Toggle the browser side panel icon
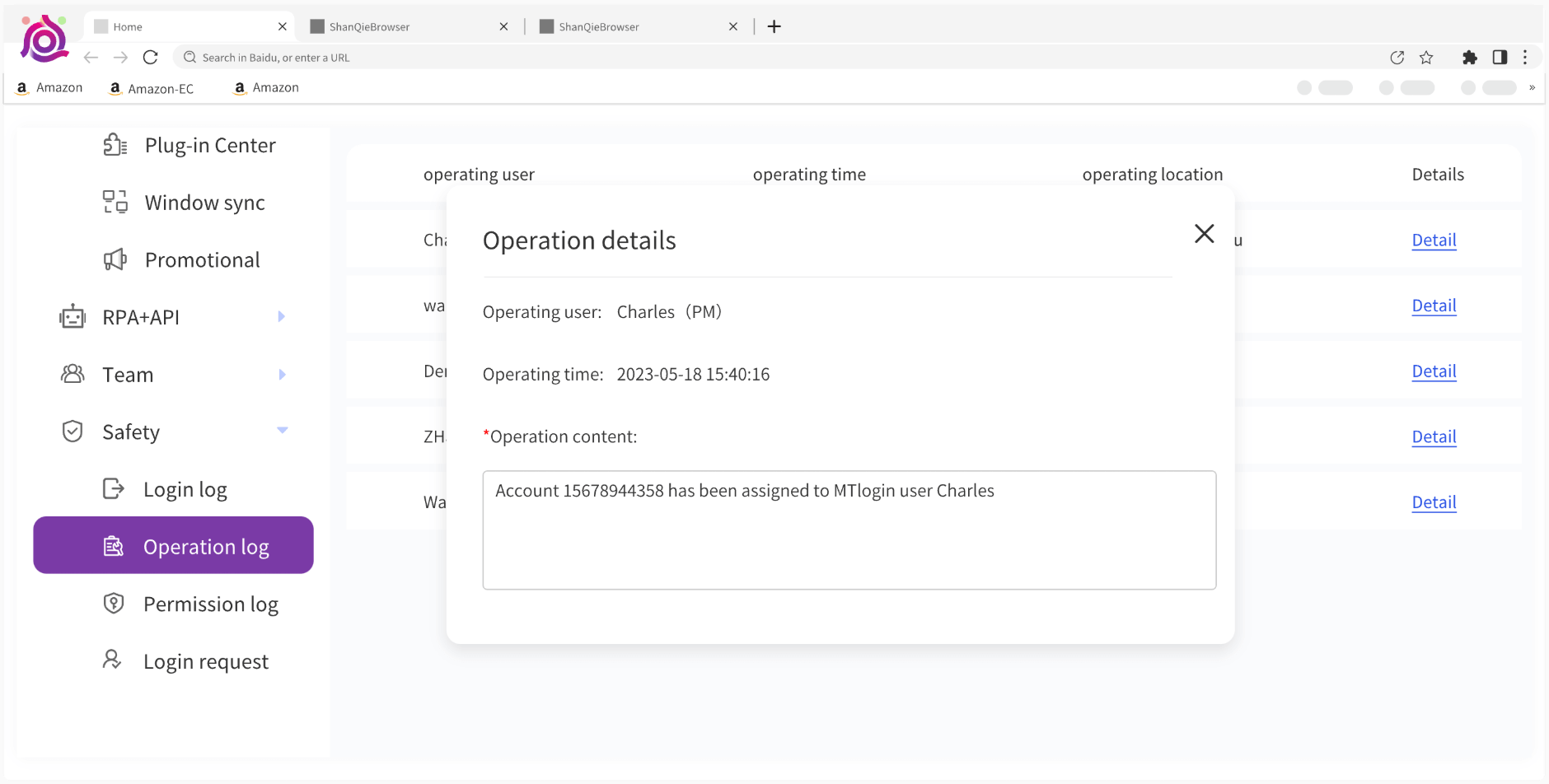The height and width of the screenshot is (784, 1549). pos(1500,58)
